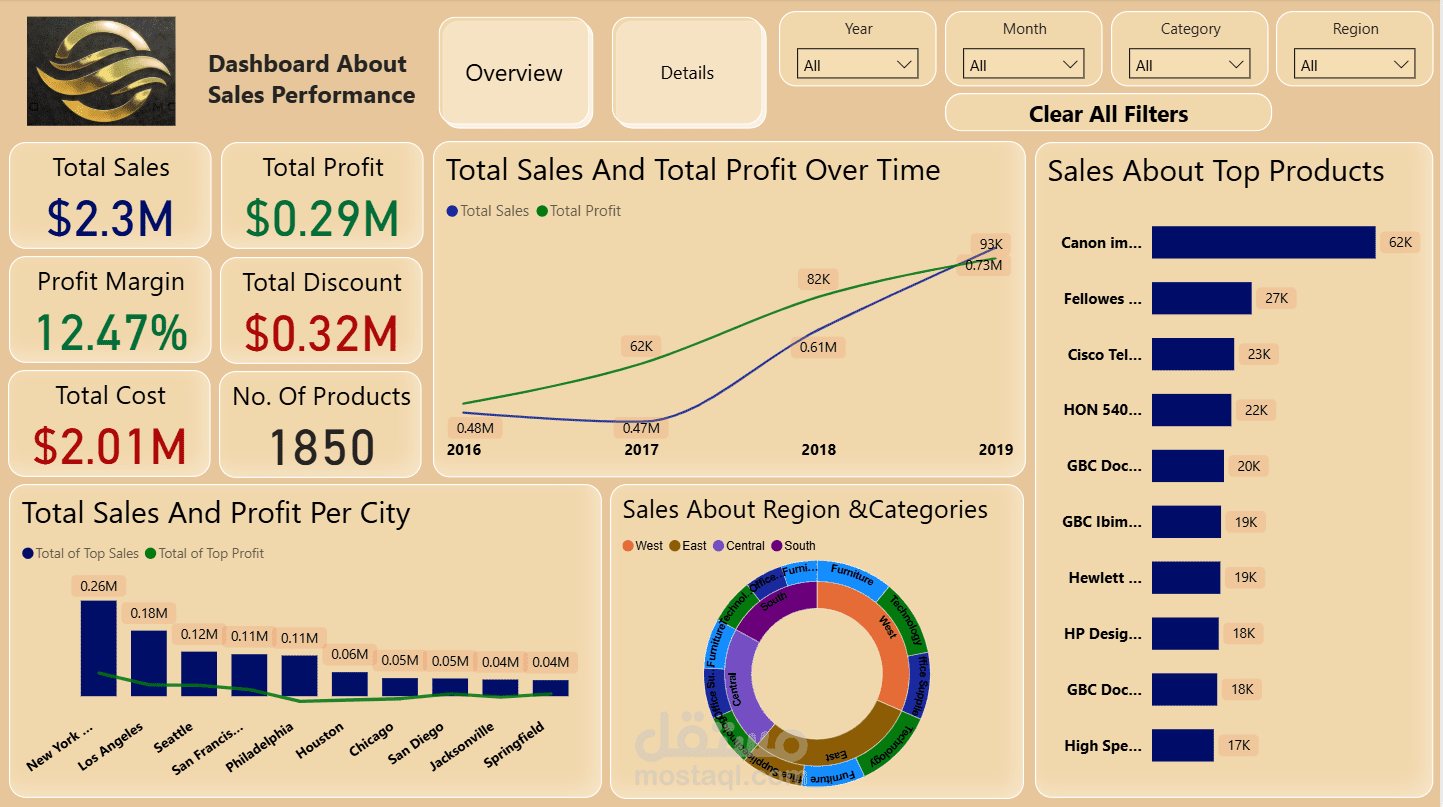Click the Total of Top Profit legend marker
Screen dimensions: 1443x807
point(152,553)
